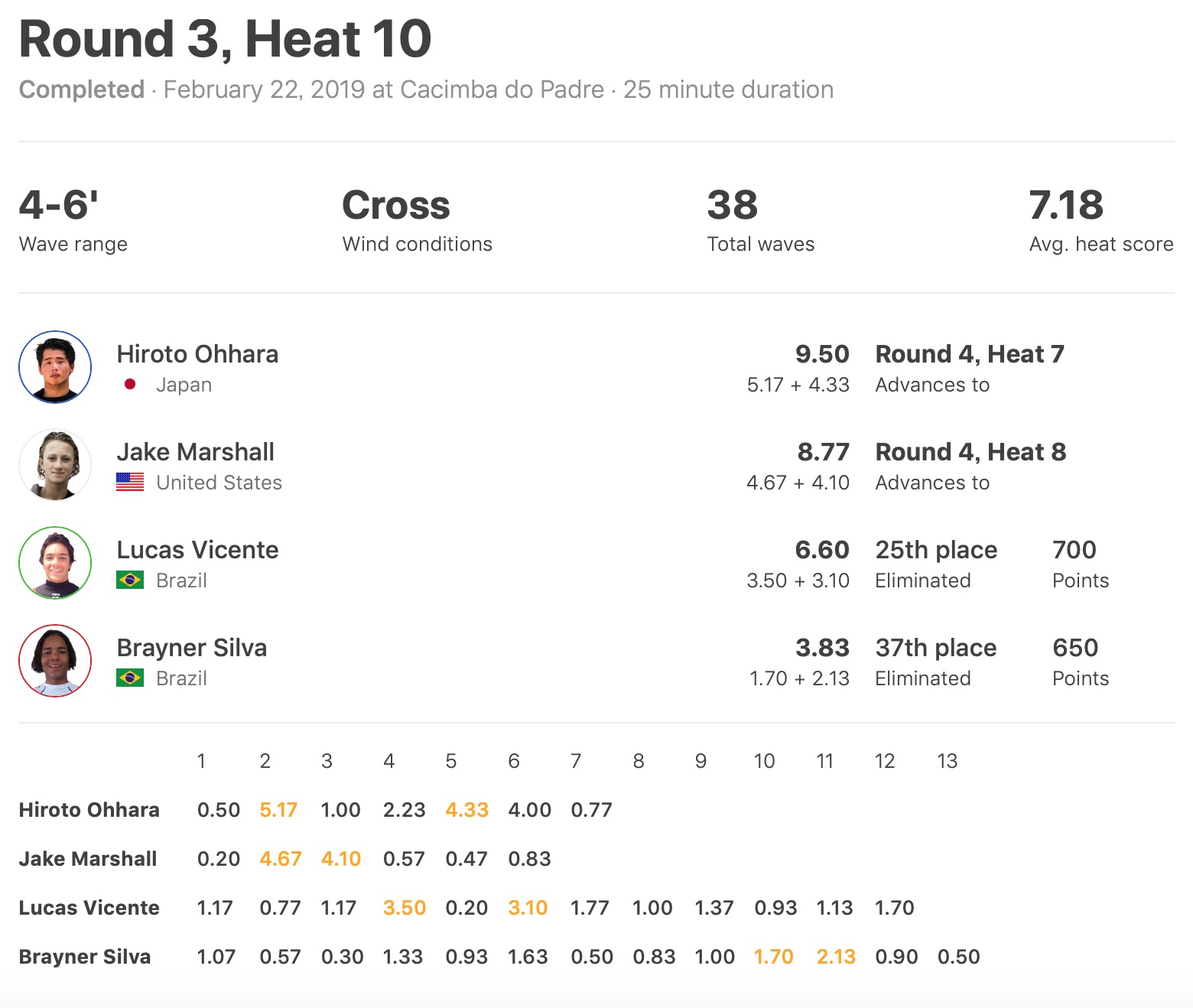Image resolution: width=1193 pixels, height=1008 pixels.
Task: Click the United States flag icon
Action: pyautogui.click(x=130, y=482)
